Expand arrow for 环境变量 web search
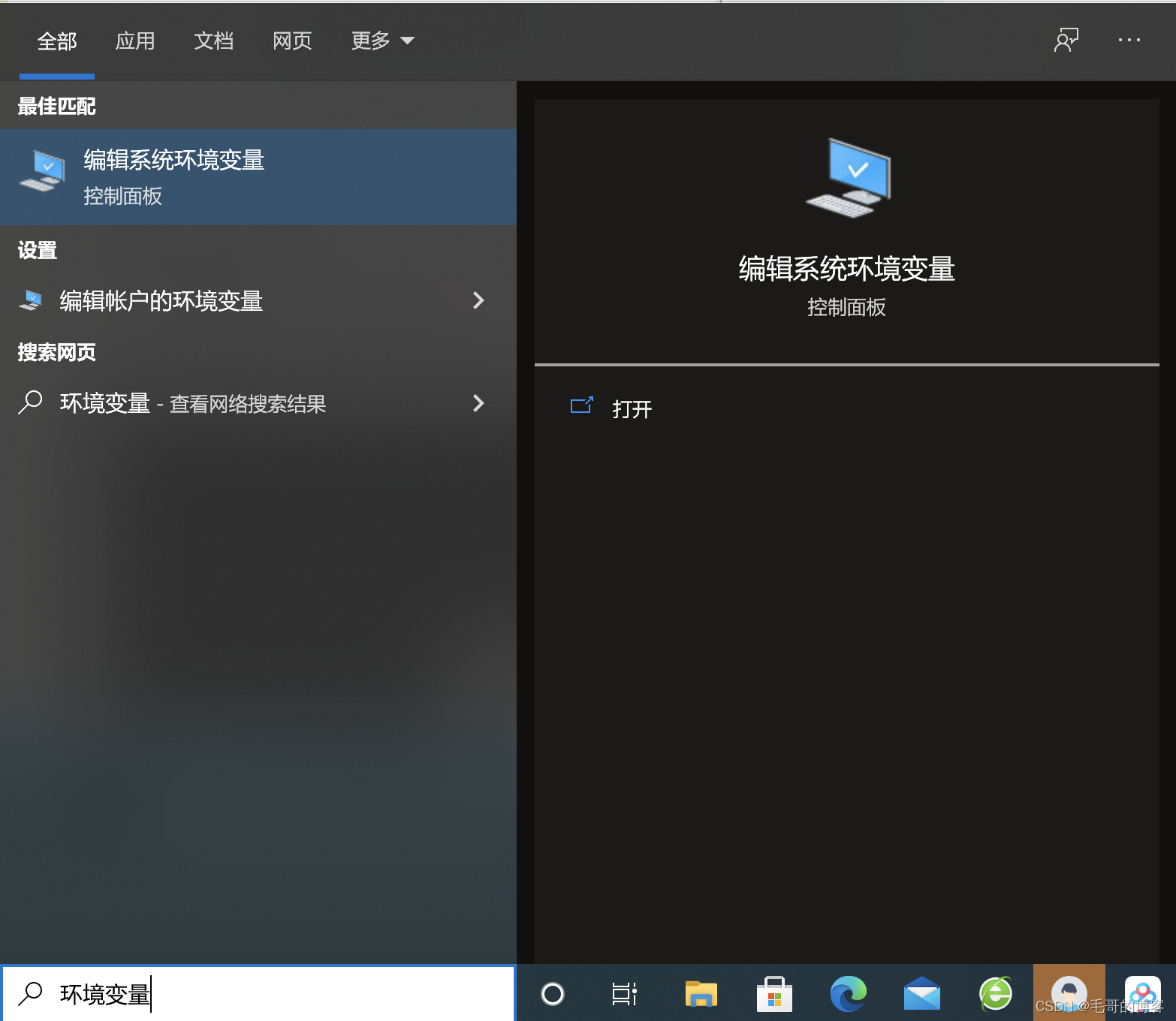The height and width of the screenshot is (1021, 1176). [x=478, y=404]
